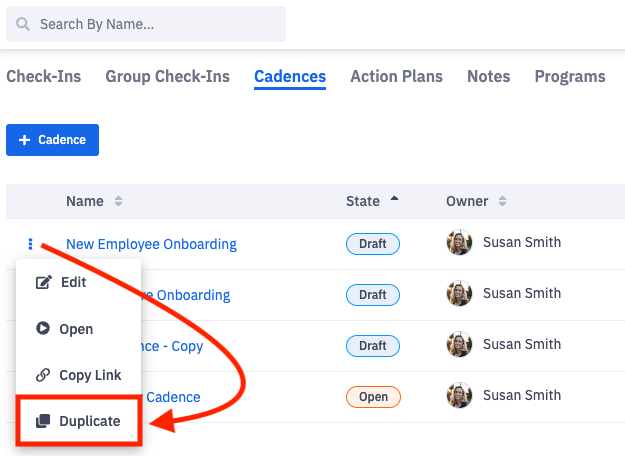The width and height of the screenshot is (625, 456).
Task: Sort the table by the Name column arrows
Action: [118, 201]
